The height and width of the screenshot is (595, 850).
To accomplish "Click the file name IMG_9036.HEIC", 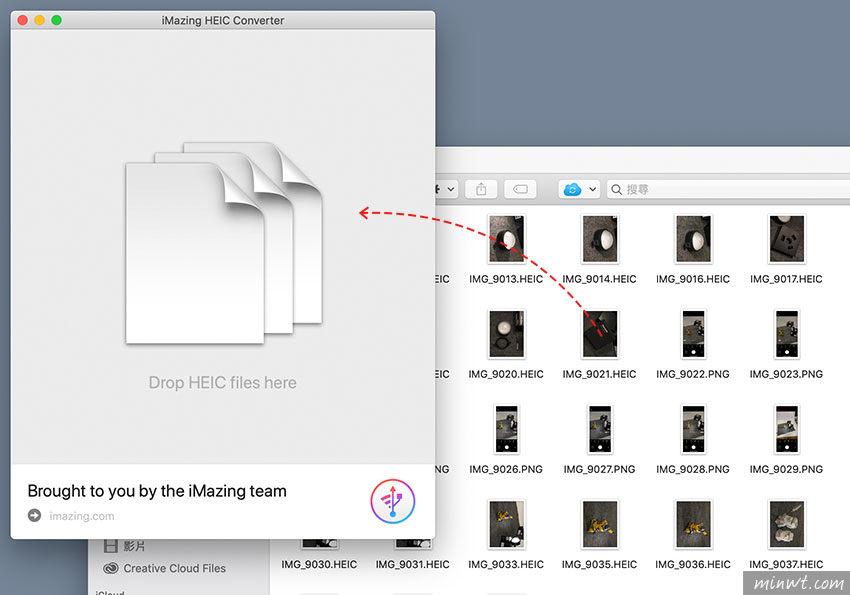I will (x=693, y=564).
